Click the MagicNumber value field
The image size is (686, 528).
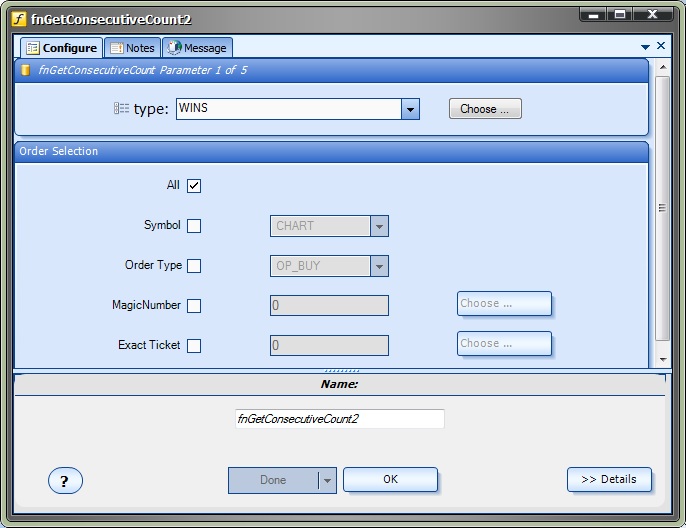[x=329, y=305]
